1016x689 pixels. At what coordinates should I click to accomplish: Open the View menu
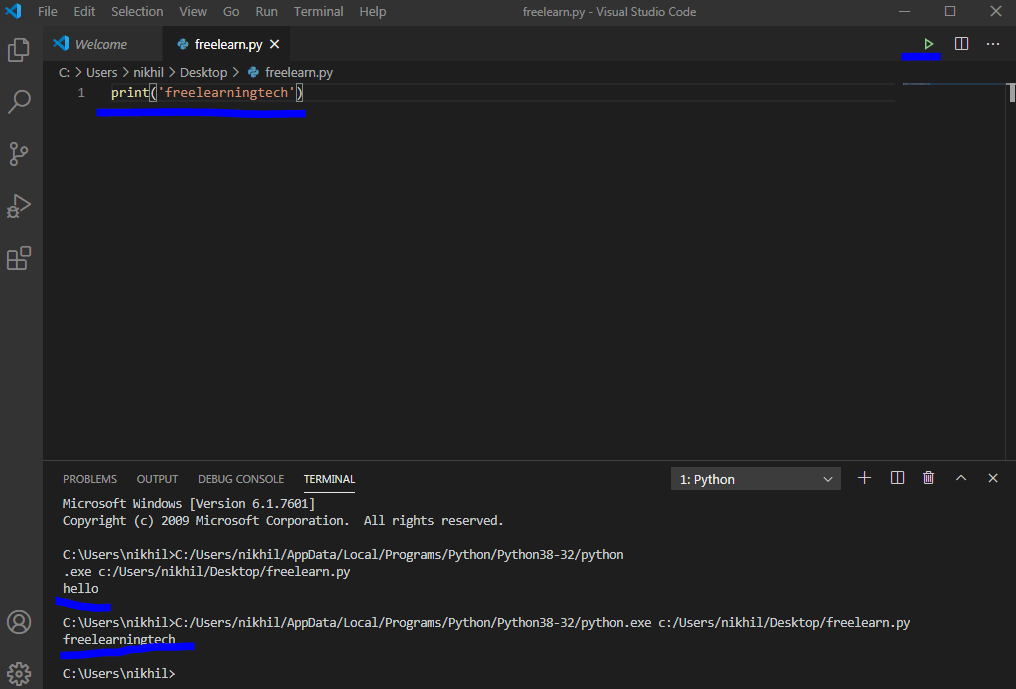coord(193,12)
